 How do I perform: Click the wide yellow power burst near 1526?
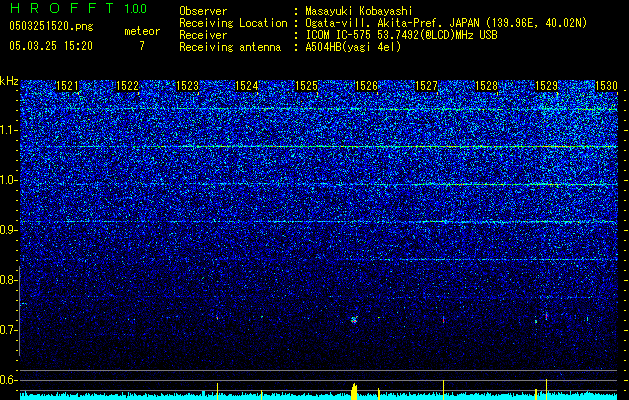click(x=354, y=392)
